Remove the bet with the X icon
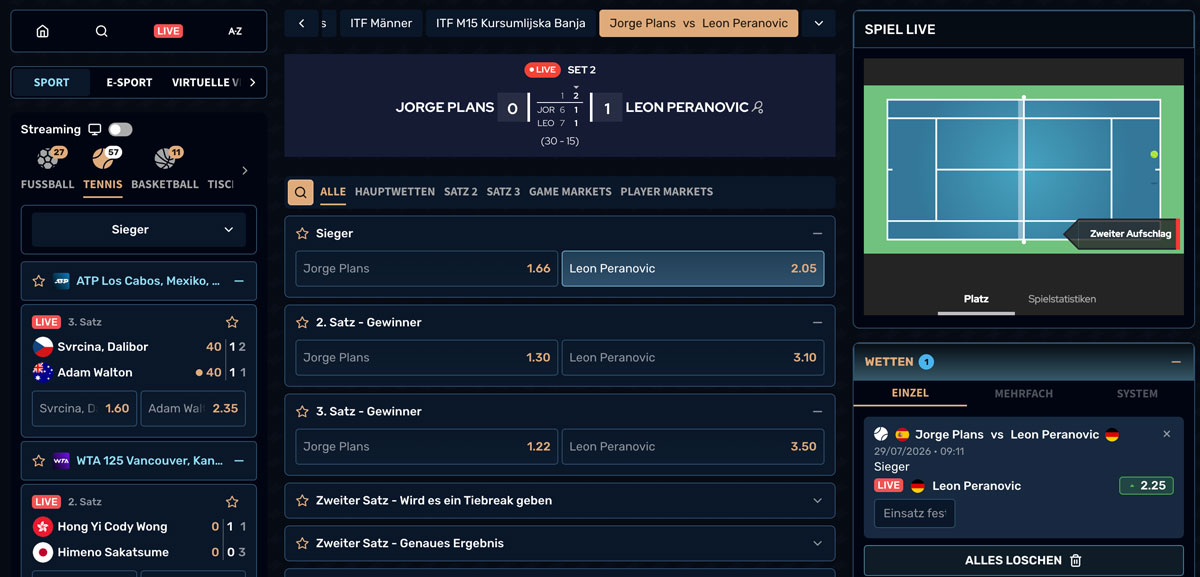 coord(1166,434)
